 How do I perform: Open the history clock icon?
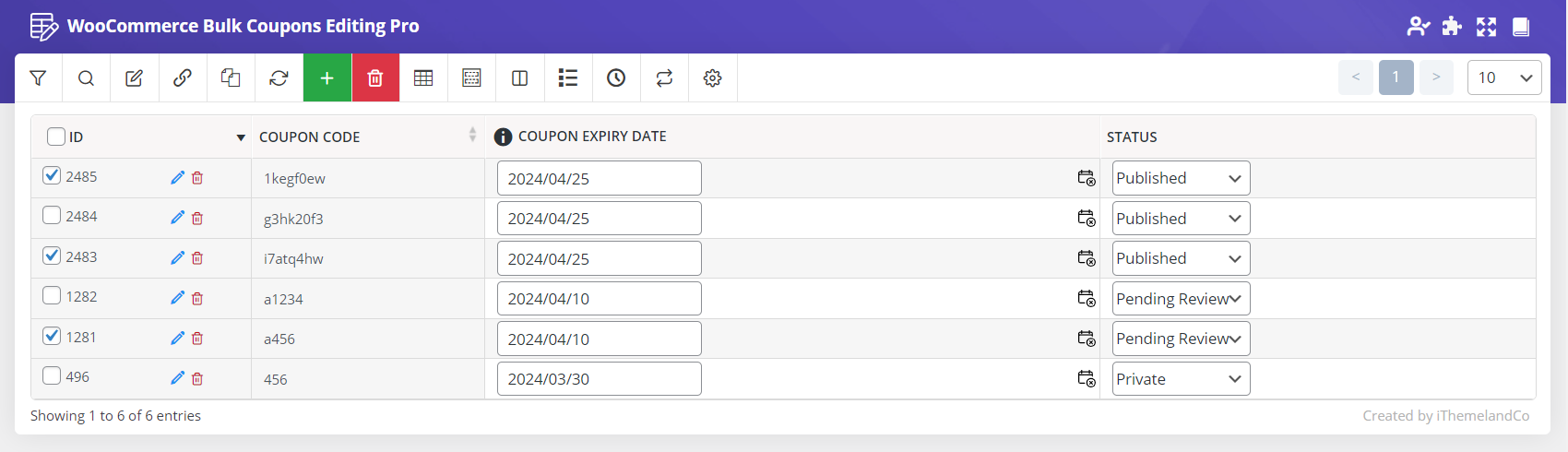tap(616, 78)
